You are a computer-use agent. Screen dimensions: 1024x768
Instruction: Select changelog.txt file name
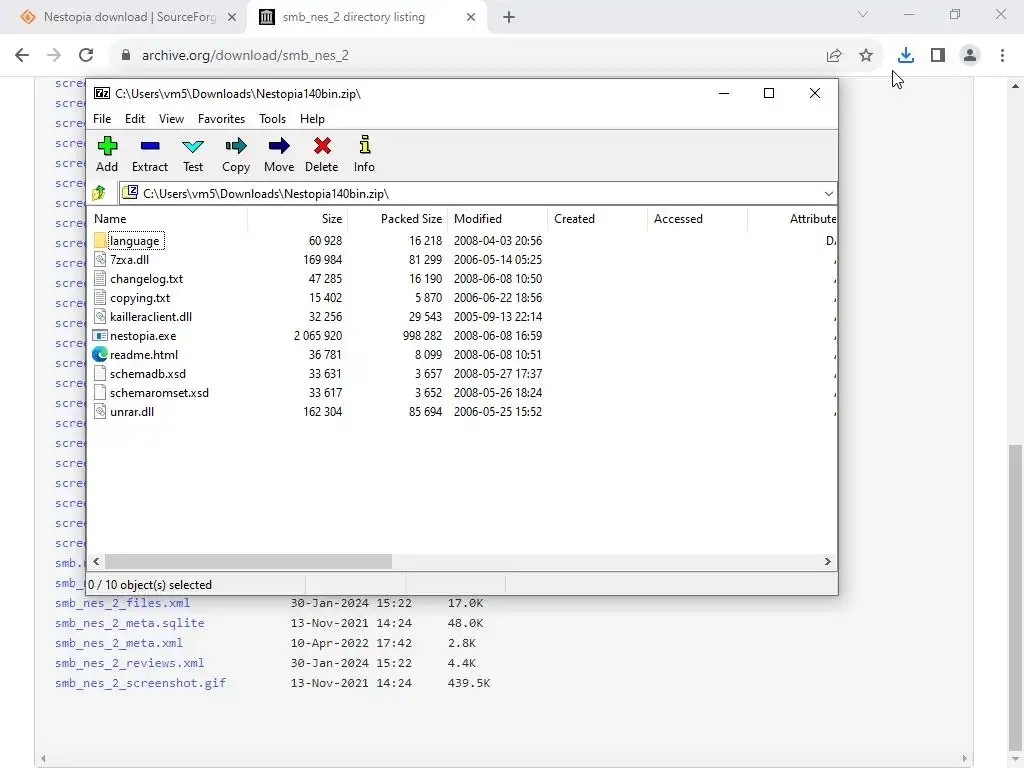click(146, 279)
